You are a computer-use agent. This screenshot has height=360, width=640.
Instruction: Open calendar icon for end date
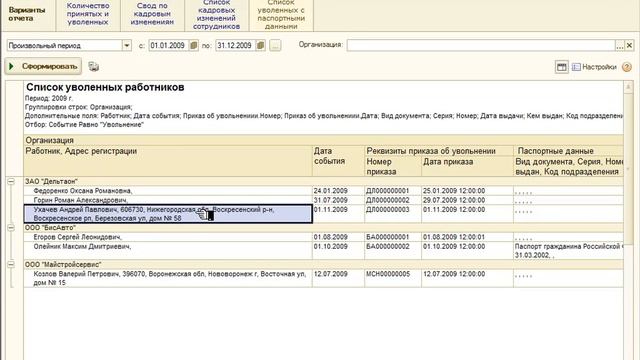[260, 45]
